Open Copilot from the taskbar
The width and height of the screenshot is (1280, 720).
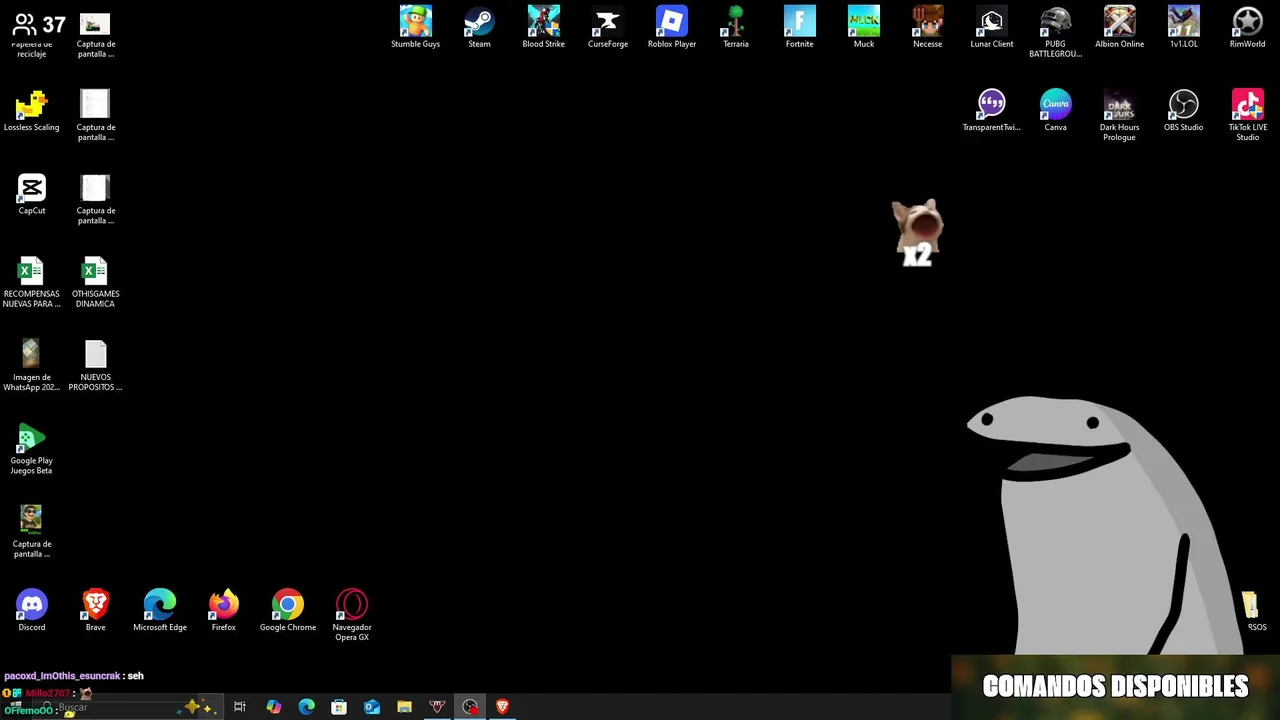pos(273,707)
